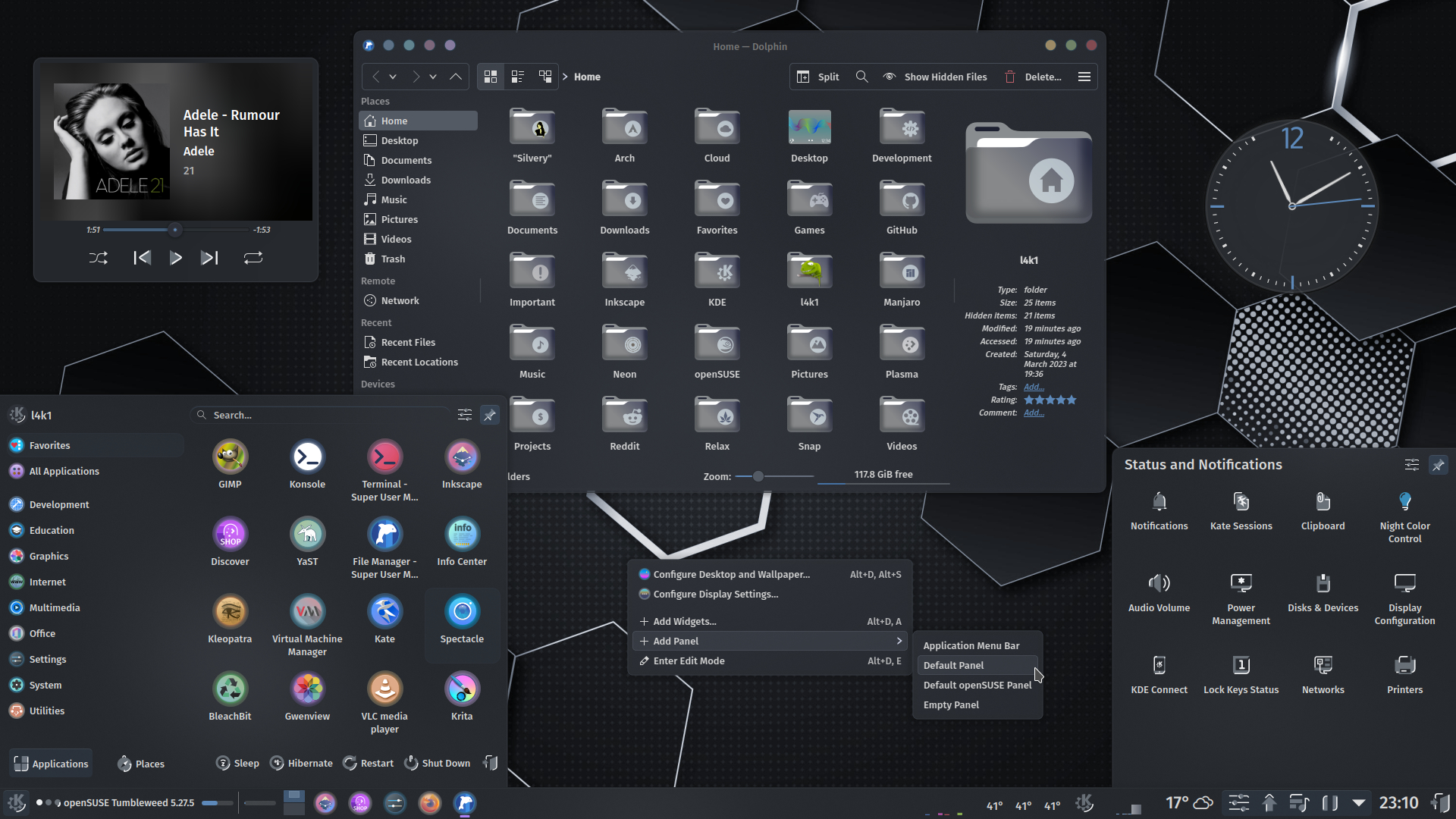
Task: Click the launcher Search field
Action: coord(321,415)
